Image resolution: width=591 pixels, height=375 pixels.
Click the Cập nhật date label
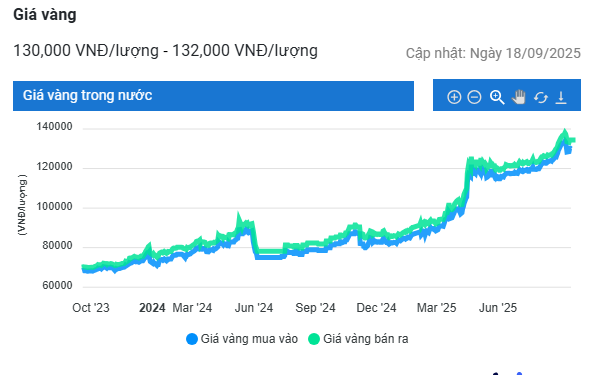tap(493, 53)
